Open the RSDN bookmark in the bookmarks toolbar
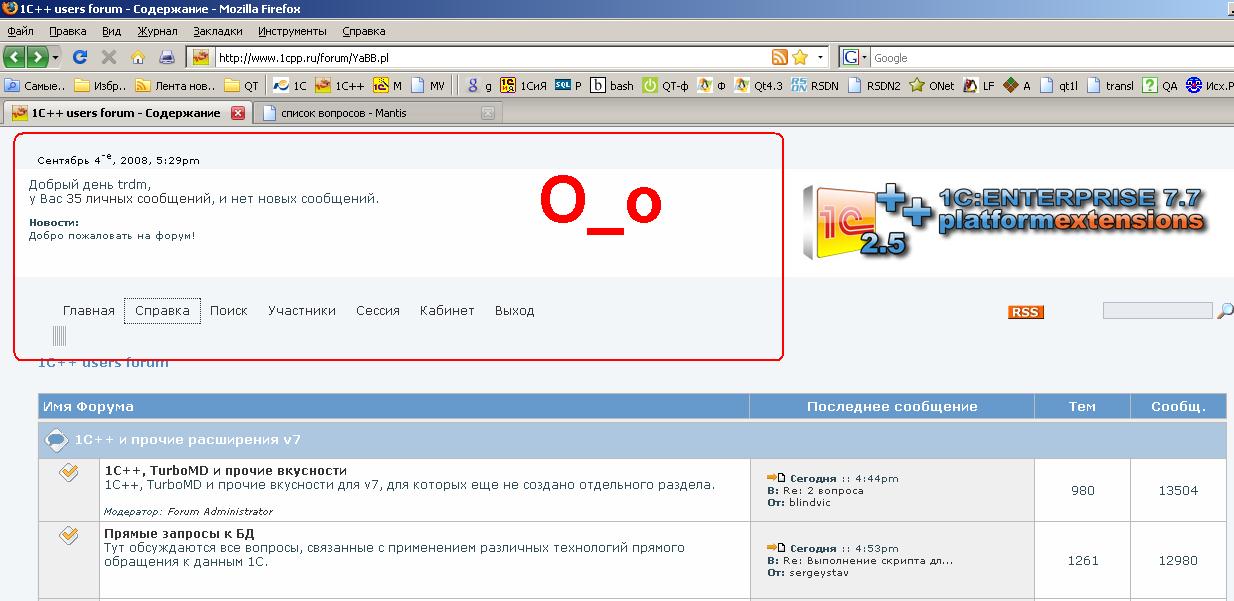Image resolution: width=1234 pixels, height=601 pixels. point(815,86)
